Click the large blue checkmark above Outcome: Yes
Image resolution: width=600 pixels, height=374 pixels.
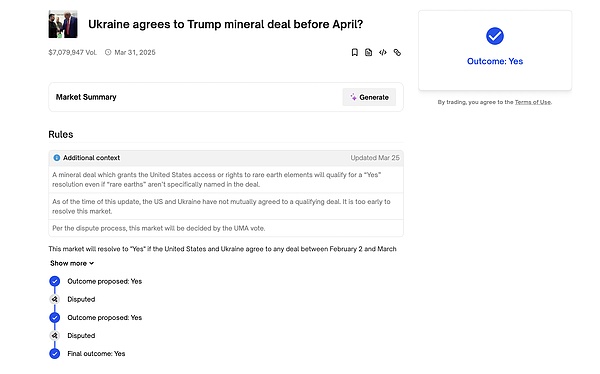click(x=495, y=36)
